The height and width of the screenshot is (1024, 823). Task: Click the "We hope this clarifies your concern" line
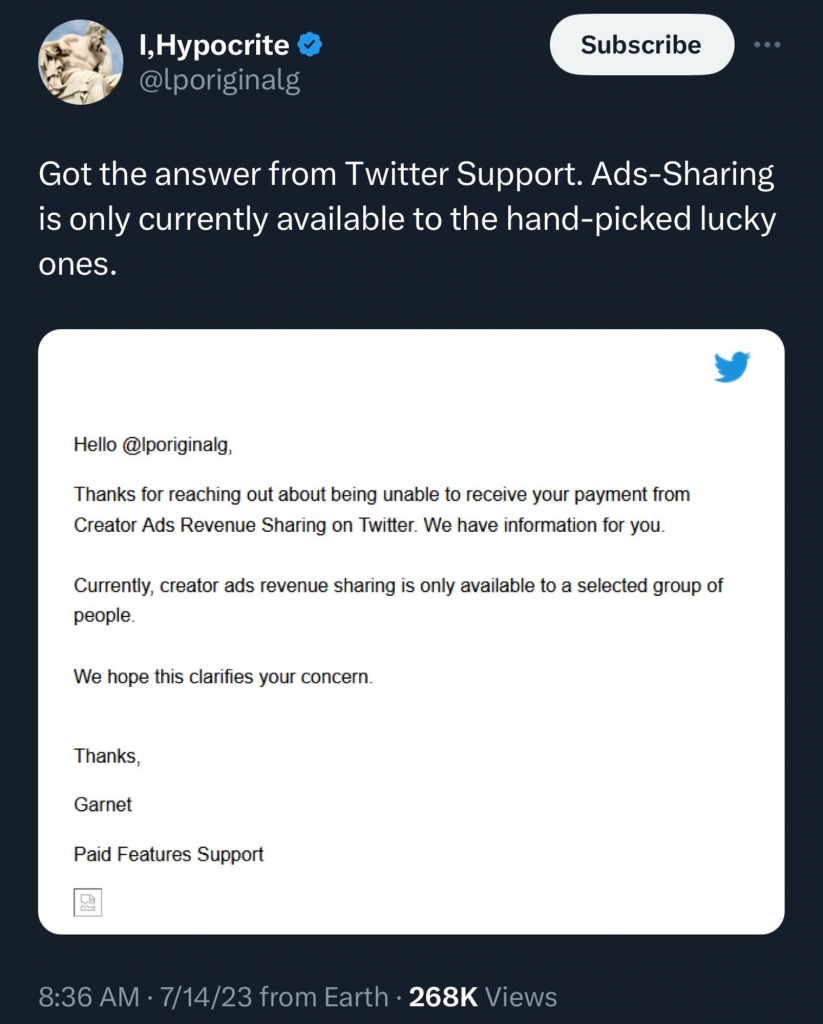click(x=223, y=677)
